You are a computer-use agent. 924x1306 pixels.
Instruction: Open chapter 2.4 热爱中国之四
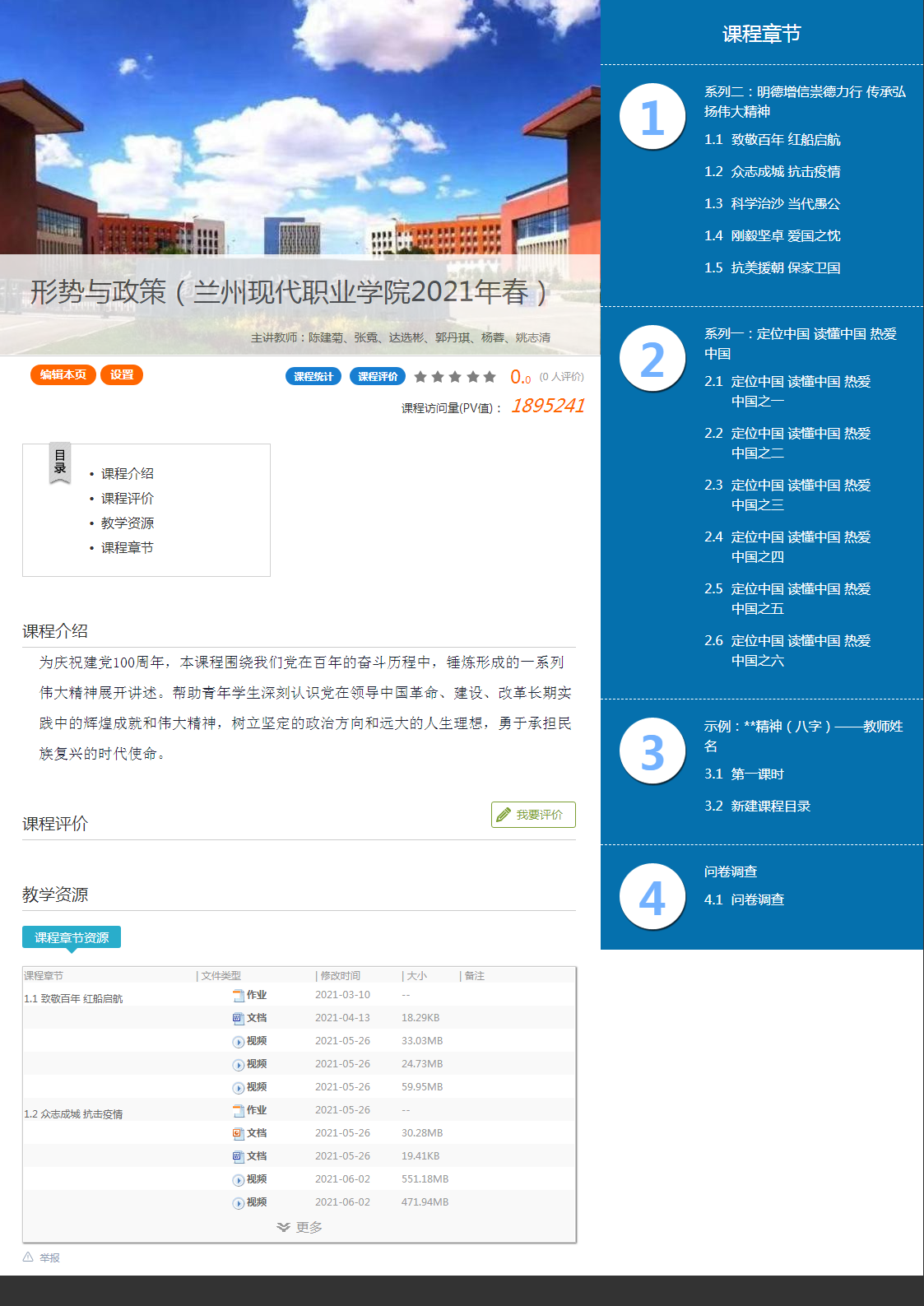[787, 546]
